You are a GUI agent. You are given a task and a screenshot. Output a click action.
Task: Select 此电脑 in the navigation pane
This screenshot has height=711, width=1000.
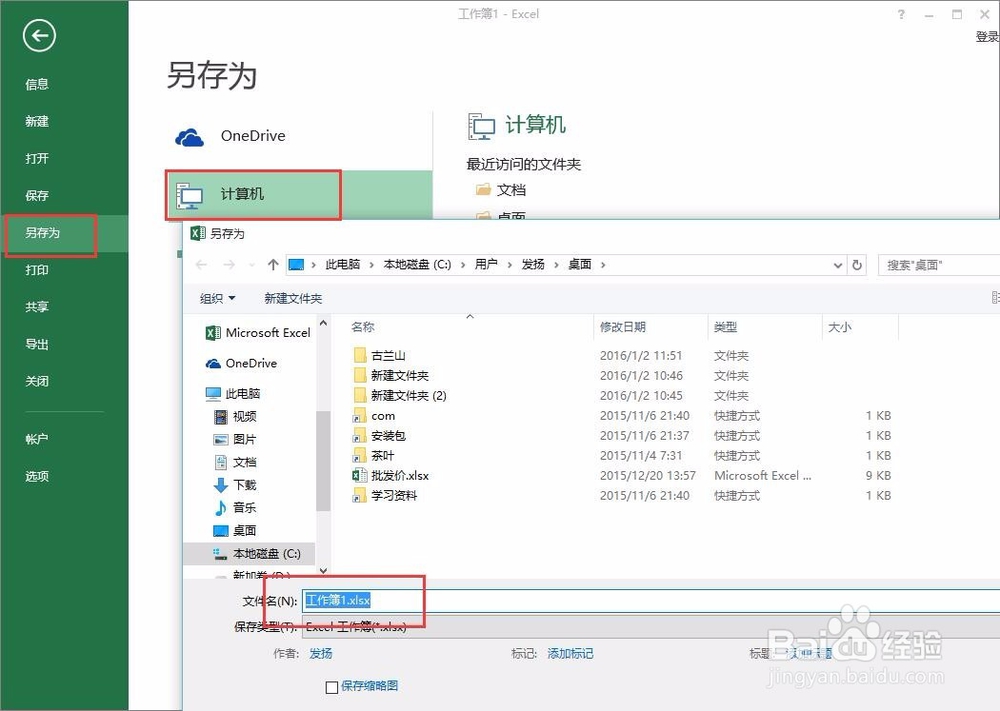233,393
